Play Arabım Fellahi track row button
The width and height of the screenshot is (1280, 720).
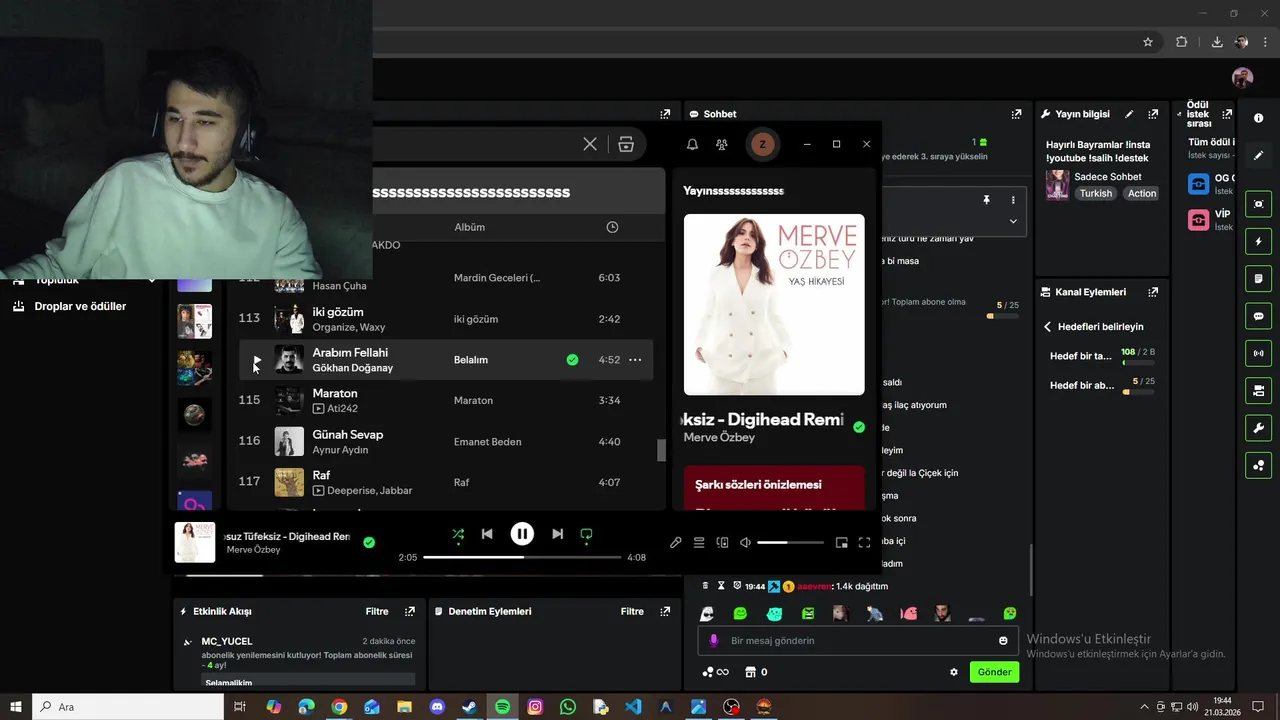coord(257,360)
